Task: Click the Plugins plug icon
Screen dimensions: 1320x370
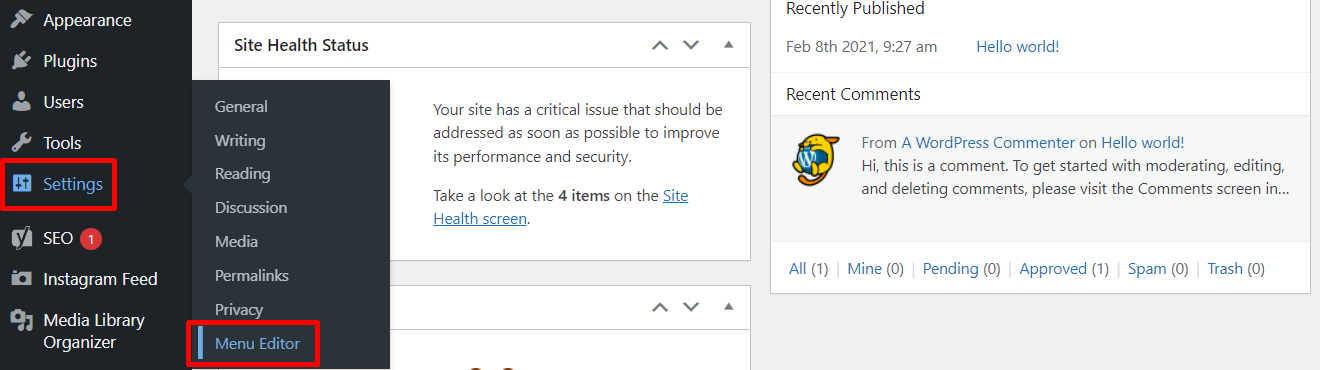Action: [21, 61]
